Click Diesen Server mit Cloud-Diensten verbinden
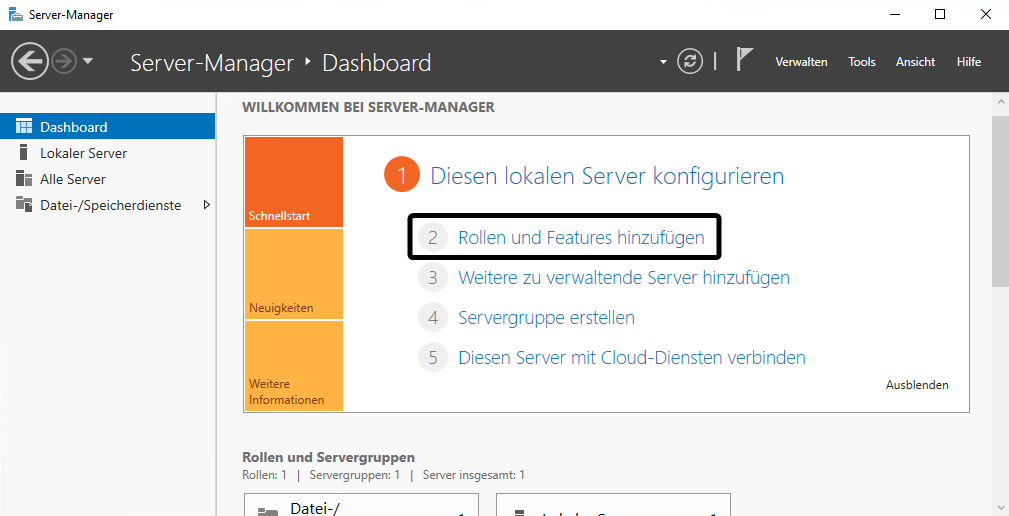The width and height of the screenshot is (1009, 516). (632, 357)
